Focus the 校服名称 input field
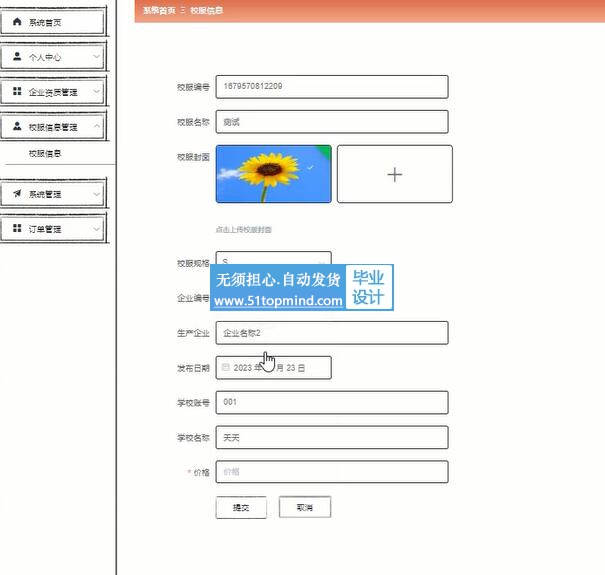Screen dimensions: 605x575 pyautogui.click(x=332, y=122)
